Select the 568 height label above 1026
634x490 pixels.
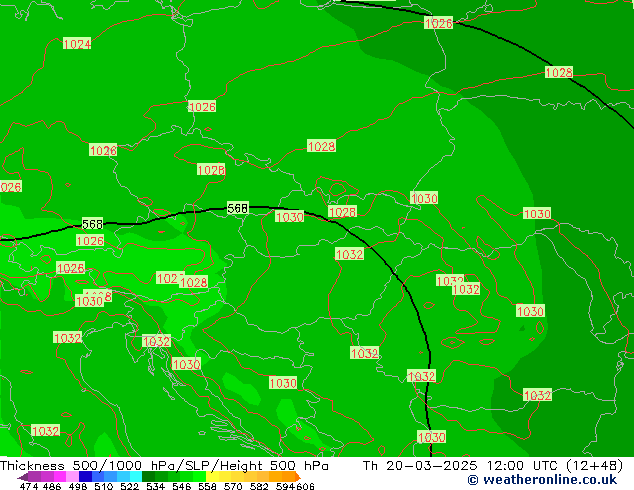(x=92, y=224)
